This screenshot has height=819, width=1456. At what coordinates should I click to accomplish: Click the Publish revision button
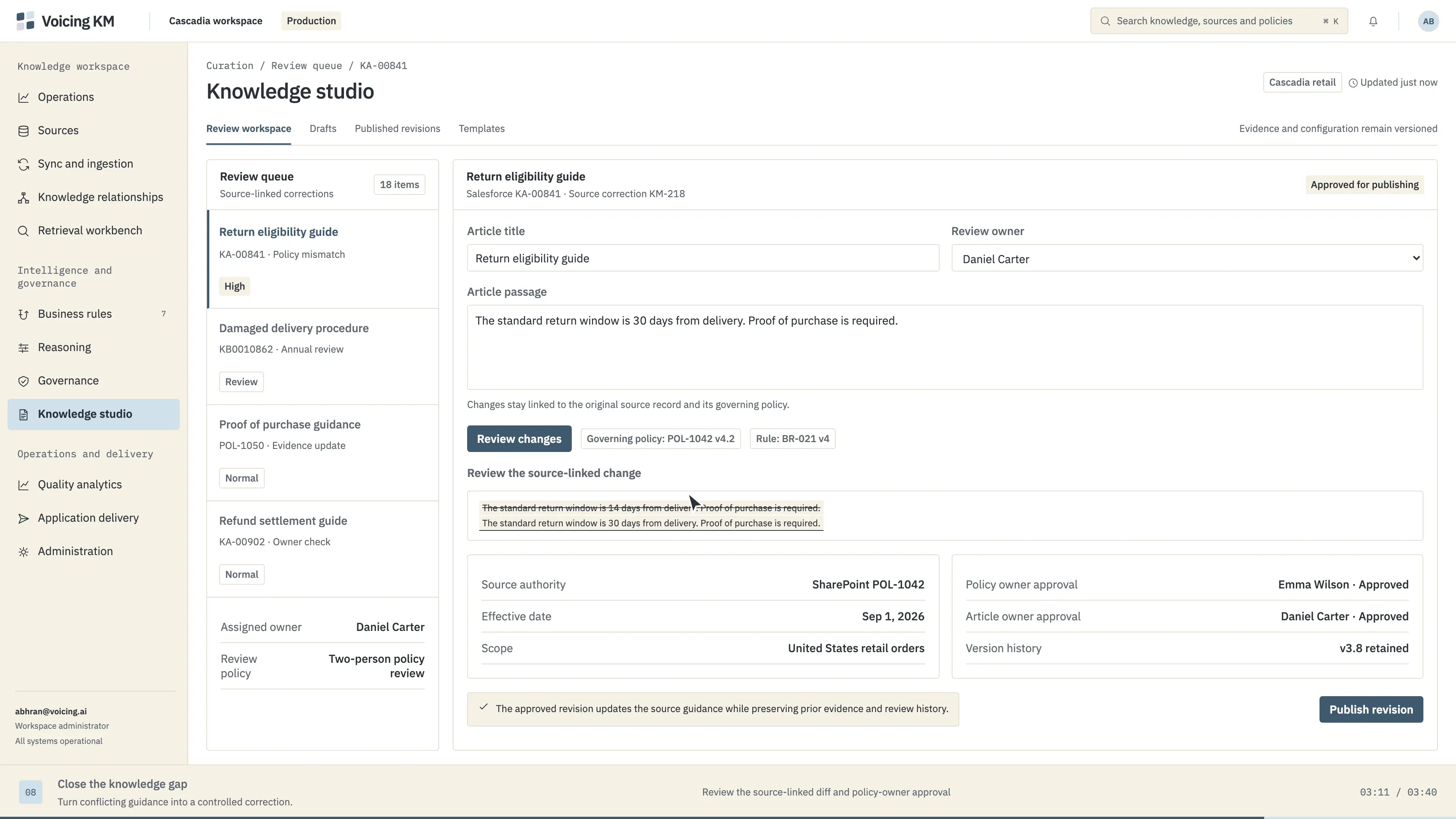point(1371,709)
